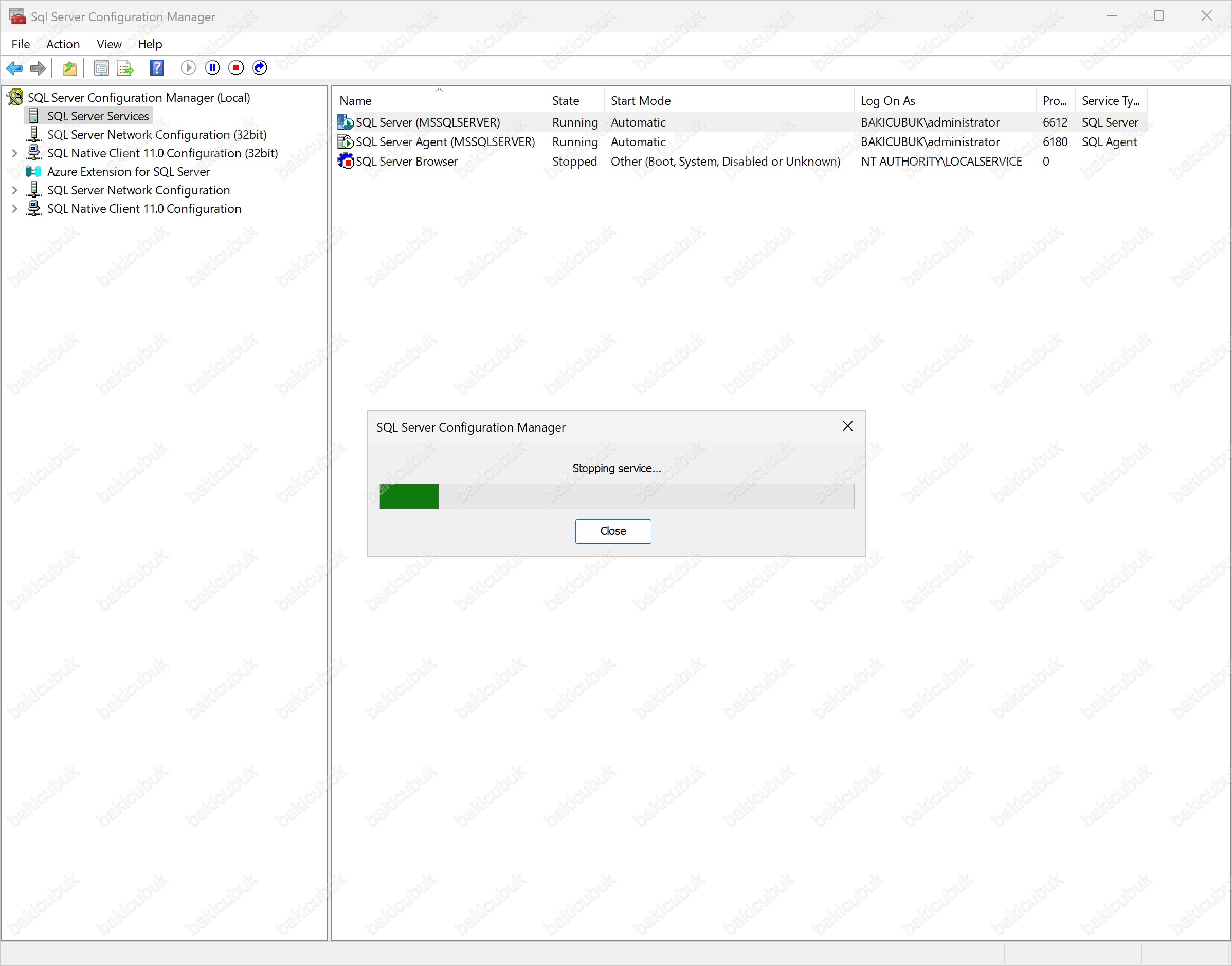Click the Stopping service progress bar
The width and height of the screenshot is (1232, 966).
click(x=617, y=496)
